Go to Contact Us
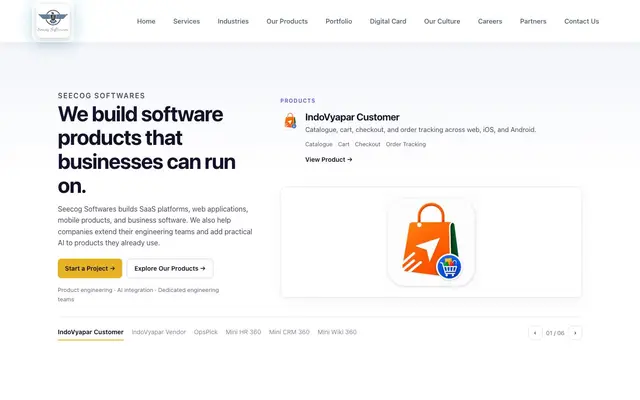Image resolution: width=640 pixels, height=400 pixels. (582, 21)
